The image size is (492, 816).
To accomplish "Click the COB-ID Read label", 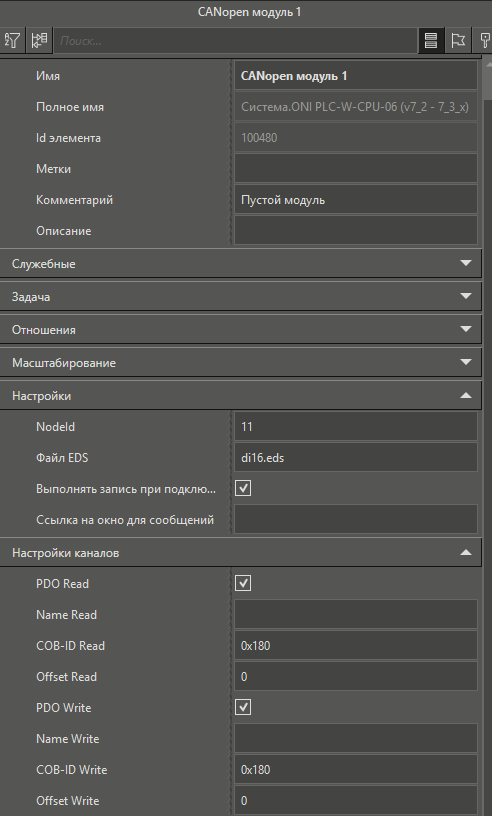I will point(70,646).
